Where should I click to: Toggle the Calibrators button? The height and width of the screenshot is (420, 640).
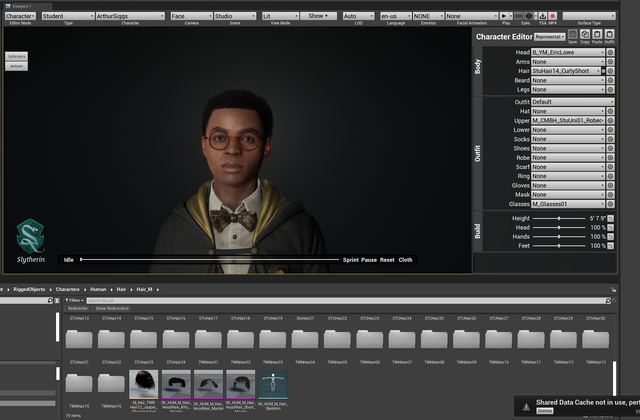pyautogui.click(x=16, y=56)
